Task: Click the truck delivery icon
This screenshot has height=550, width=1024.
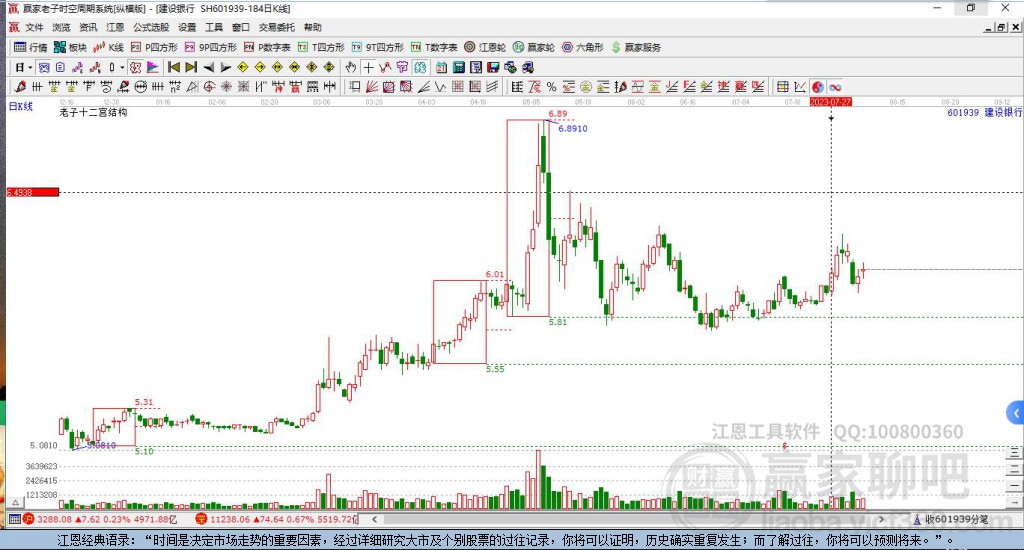Action: (528, 67)
